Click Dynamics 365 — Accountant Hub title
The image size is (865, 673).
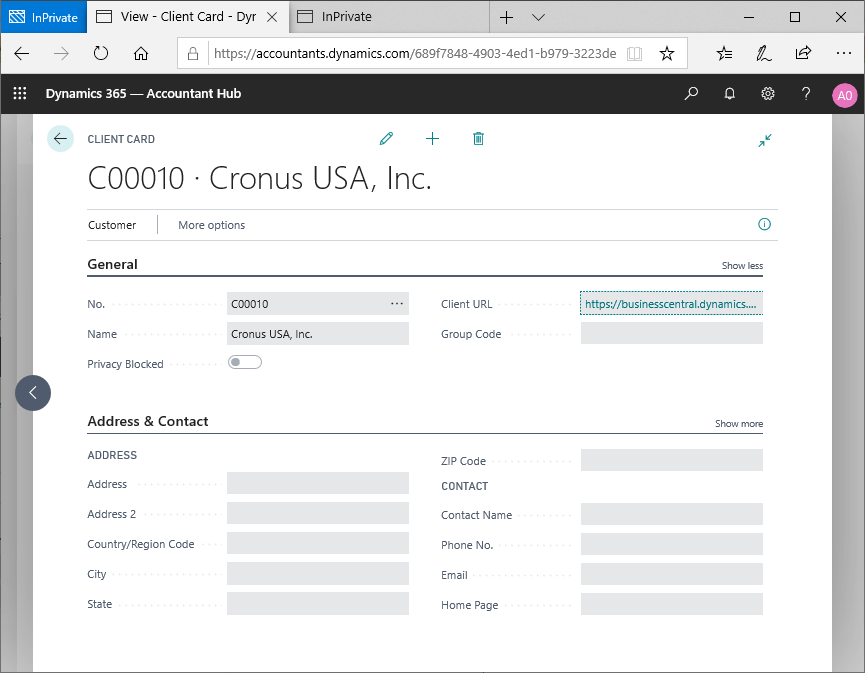pyautogui.click(x=143, y=94)
